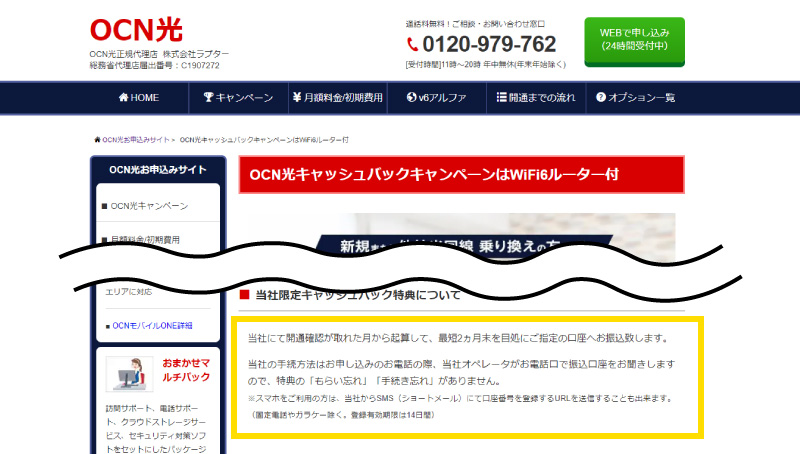Click the green WEBで申し込み button

[x=634, y=42]
